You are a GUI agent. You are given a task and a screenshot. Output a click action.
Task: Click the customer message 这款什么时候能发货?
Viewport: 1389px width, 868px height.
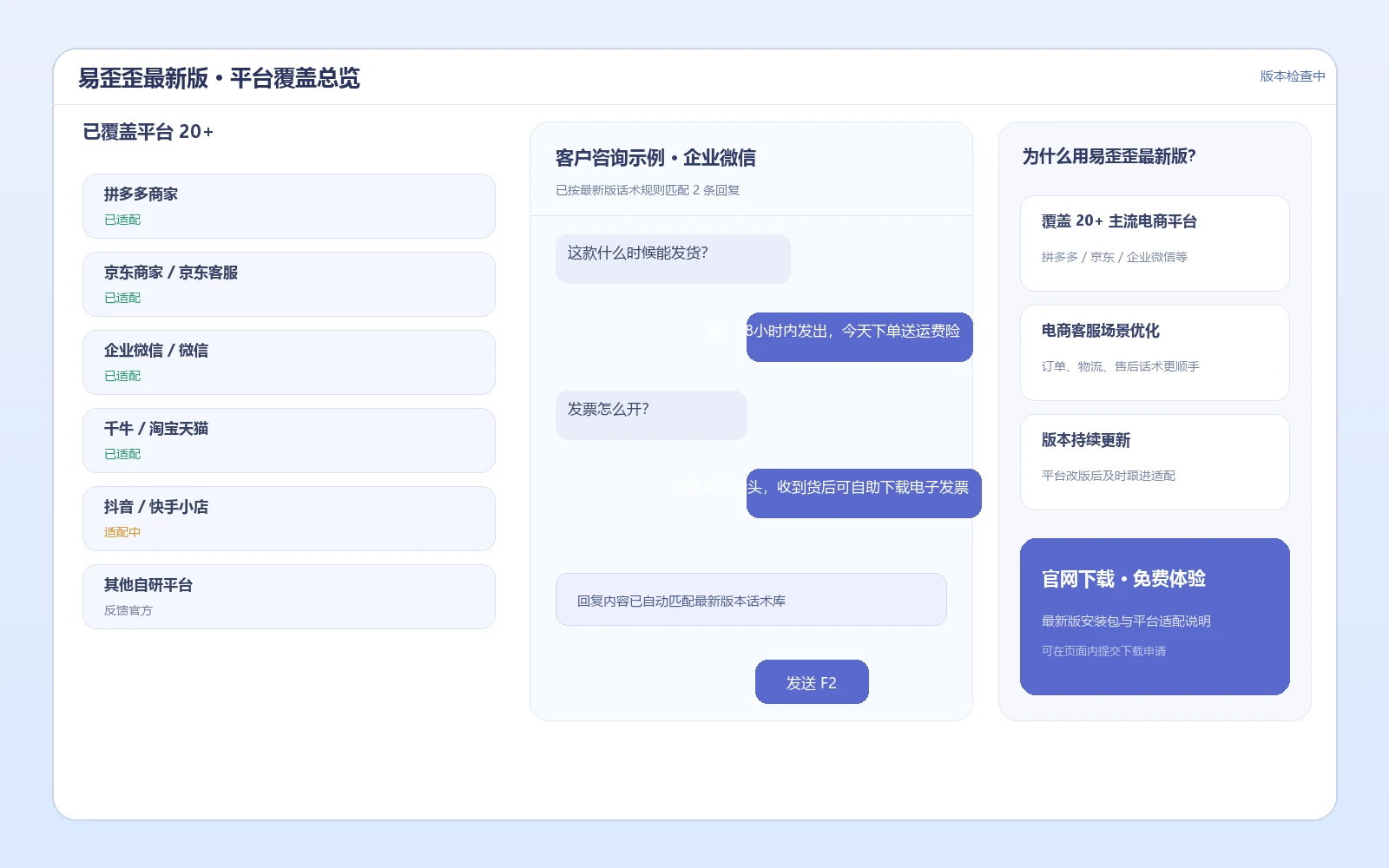(673, 259)
